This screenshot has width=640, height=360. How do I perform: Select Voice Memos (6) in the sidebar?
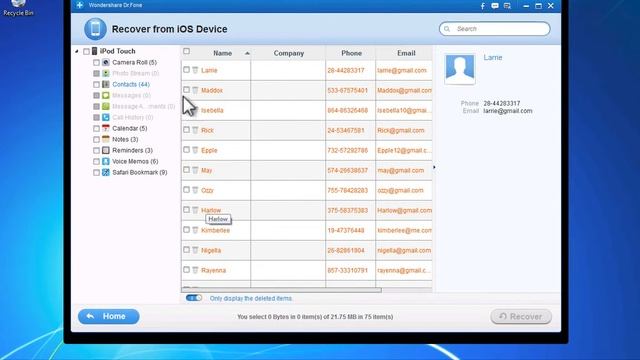click(135, 161)
